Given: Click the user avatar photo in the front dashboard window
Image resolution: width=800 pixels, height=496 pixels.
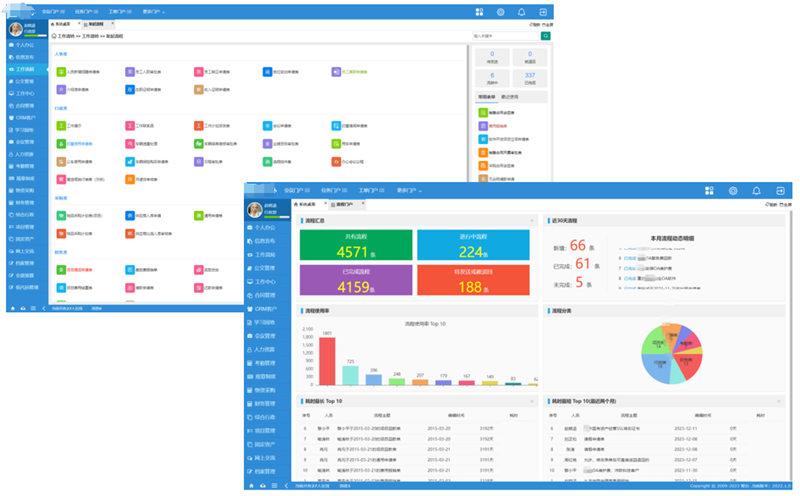Looking at the screenshot, I should coord(255,209).
